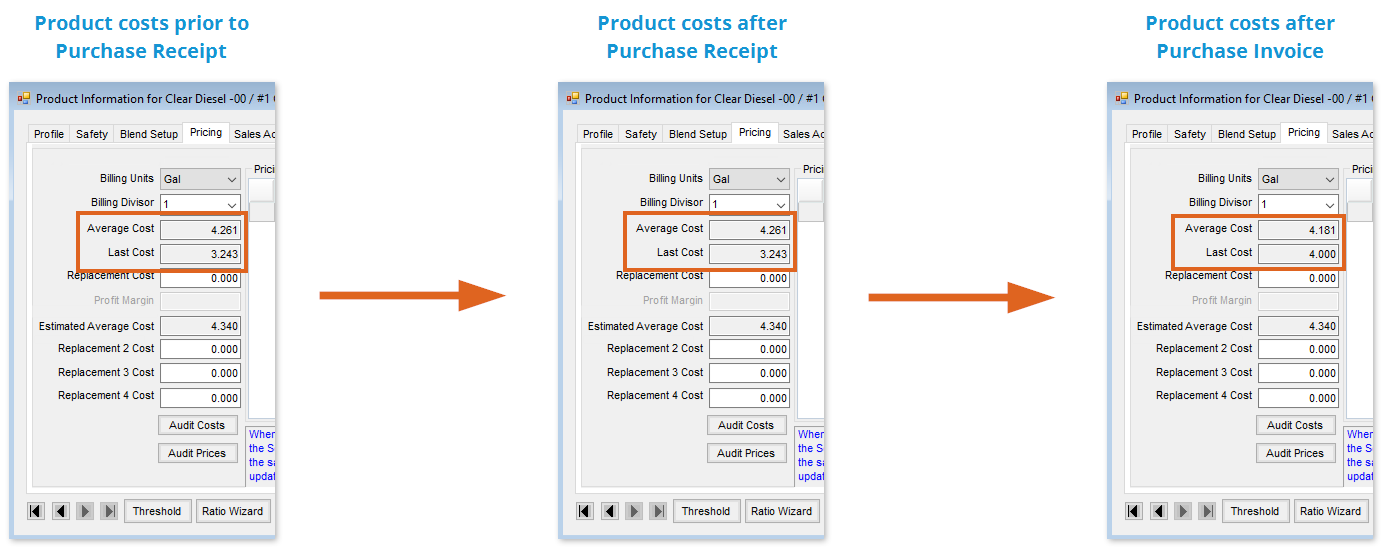This screenshot has width=1388, height=558.
Task: Focus Replacement 3 Cost field in after-Purchase-Receipt window
Action: (749, 373)
